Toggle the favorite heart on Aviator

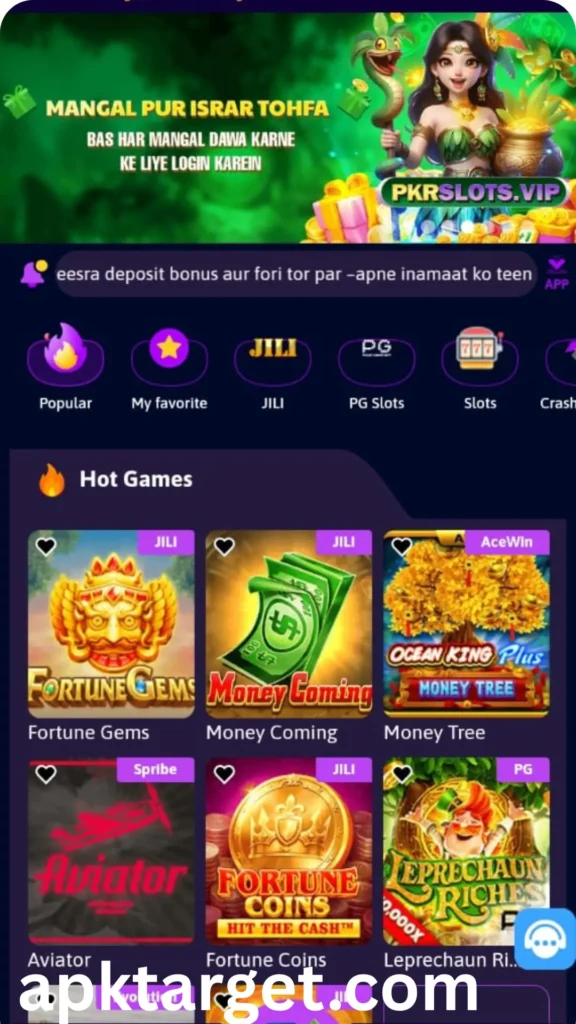(x=46, y=774)
